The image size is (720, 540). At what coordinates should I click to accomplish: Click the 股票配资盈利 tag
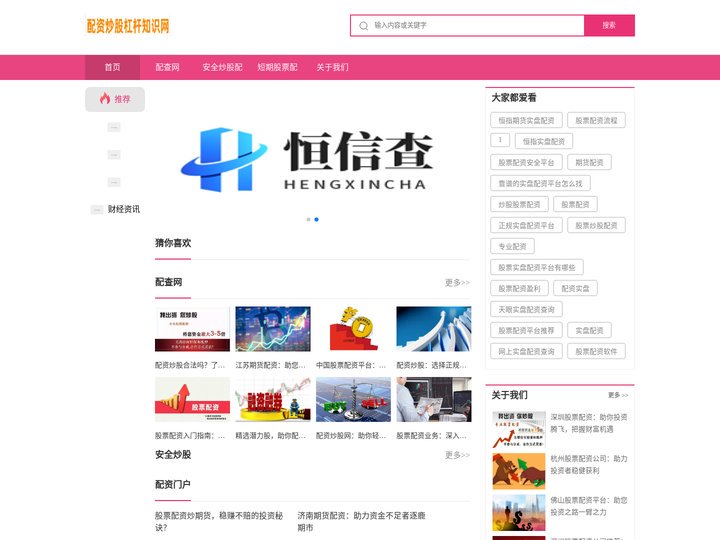pos(519,288)
